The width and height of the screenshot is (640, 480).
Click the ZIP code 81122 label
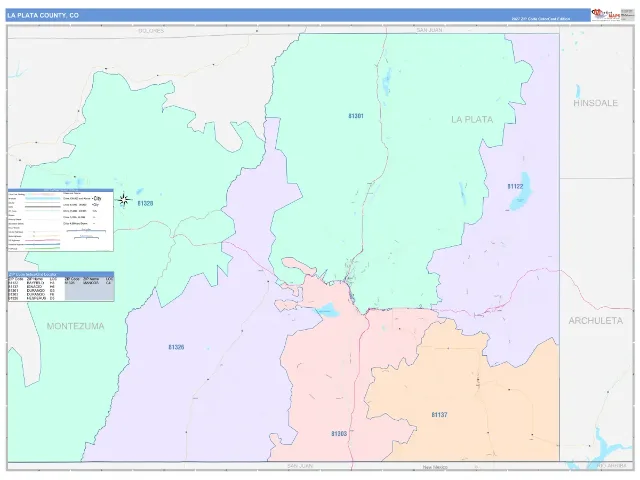click(515, 187)
